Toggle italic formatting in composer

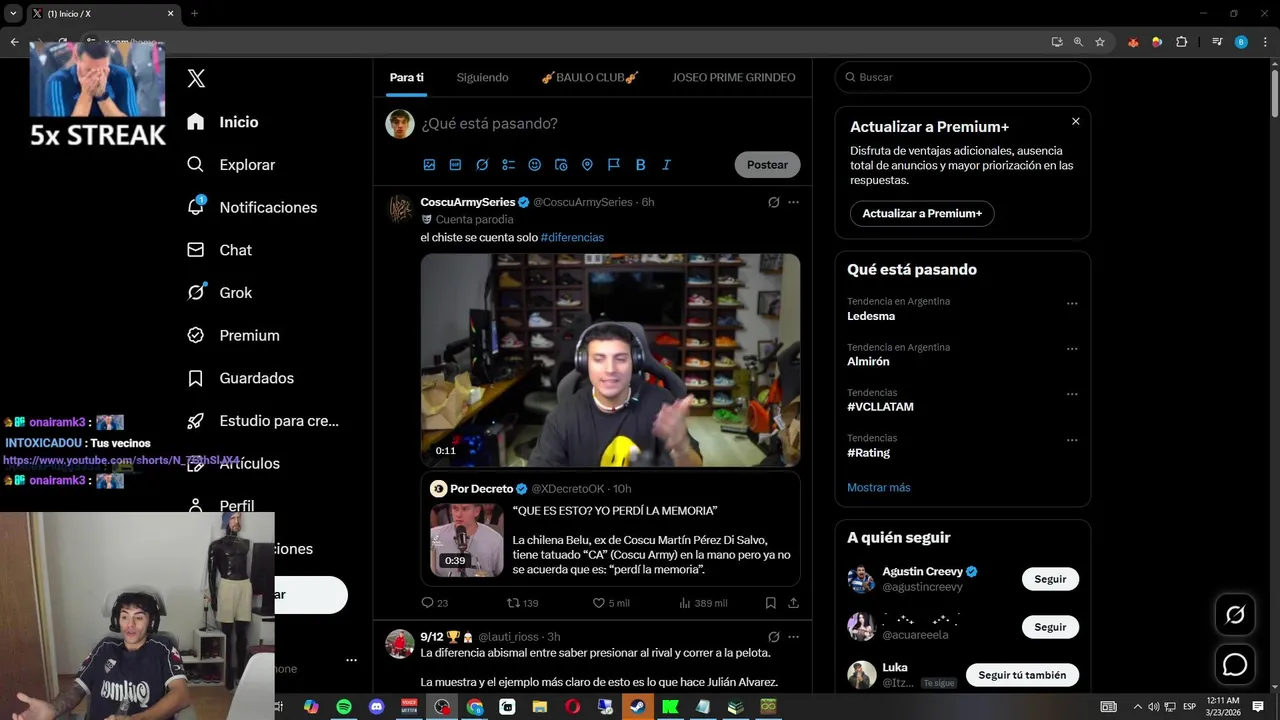[666, 165]
